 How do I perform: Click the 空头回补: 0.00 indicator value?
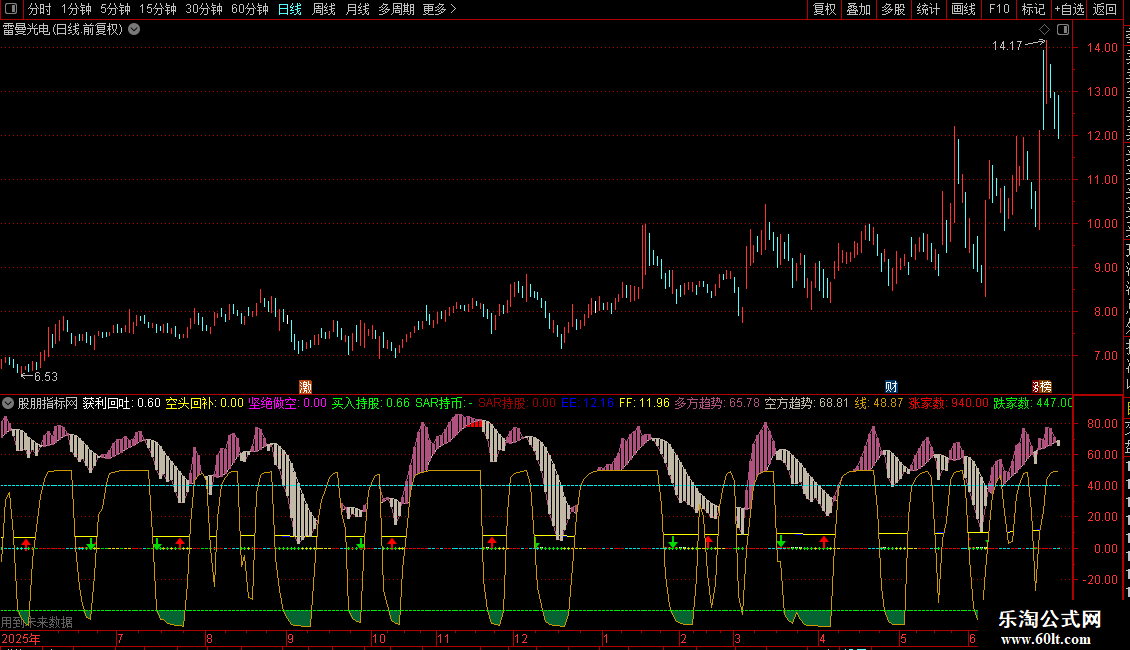click(x=205, y=404)
